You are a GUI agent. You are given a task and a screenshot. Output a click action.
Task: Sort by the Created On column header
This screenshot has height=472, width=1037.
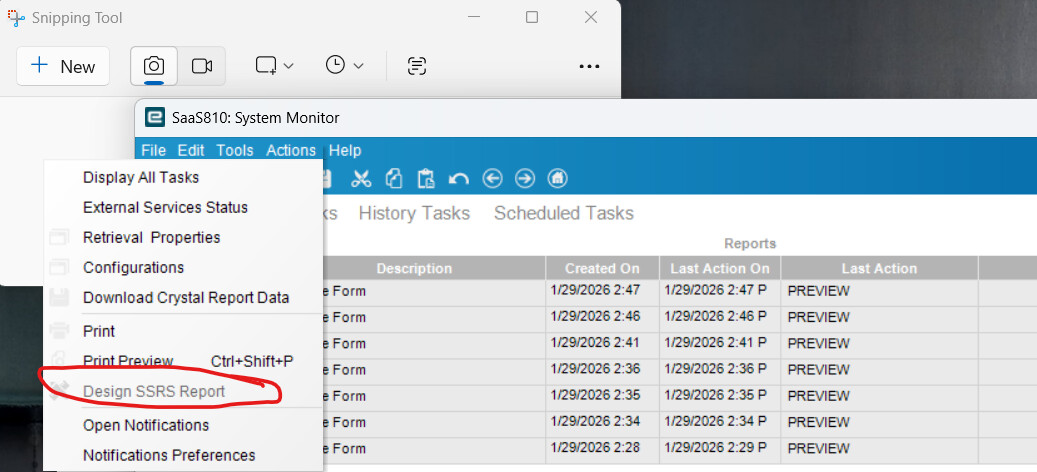(602, 268)
